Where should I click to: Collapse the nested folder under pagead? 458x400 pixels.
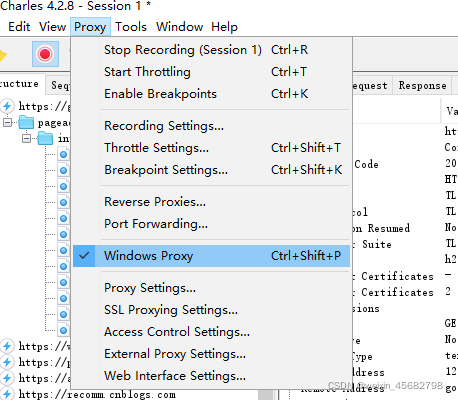26,138
